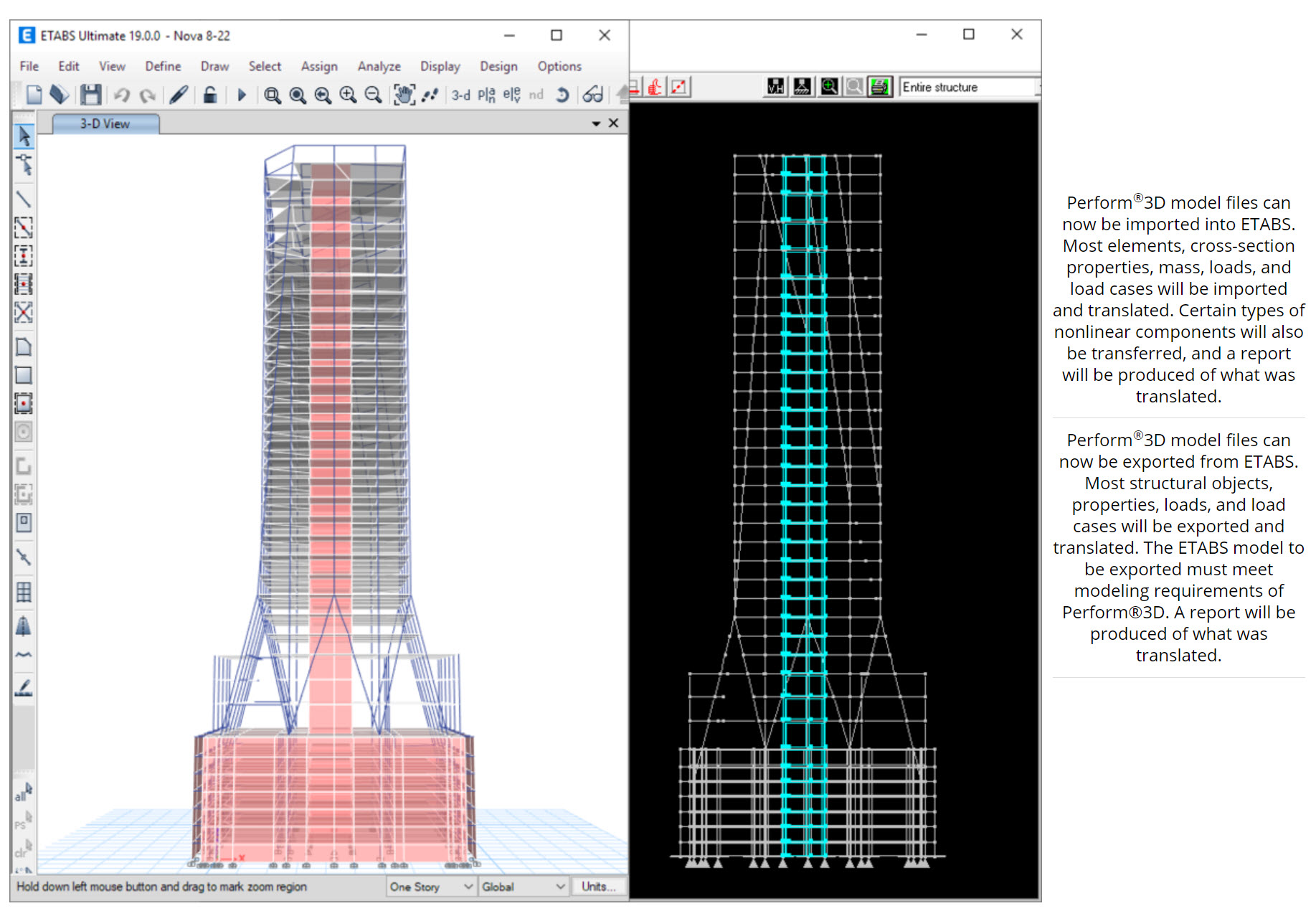
Task: Open the Design menu
Action: pos(498,66)
